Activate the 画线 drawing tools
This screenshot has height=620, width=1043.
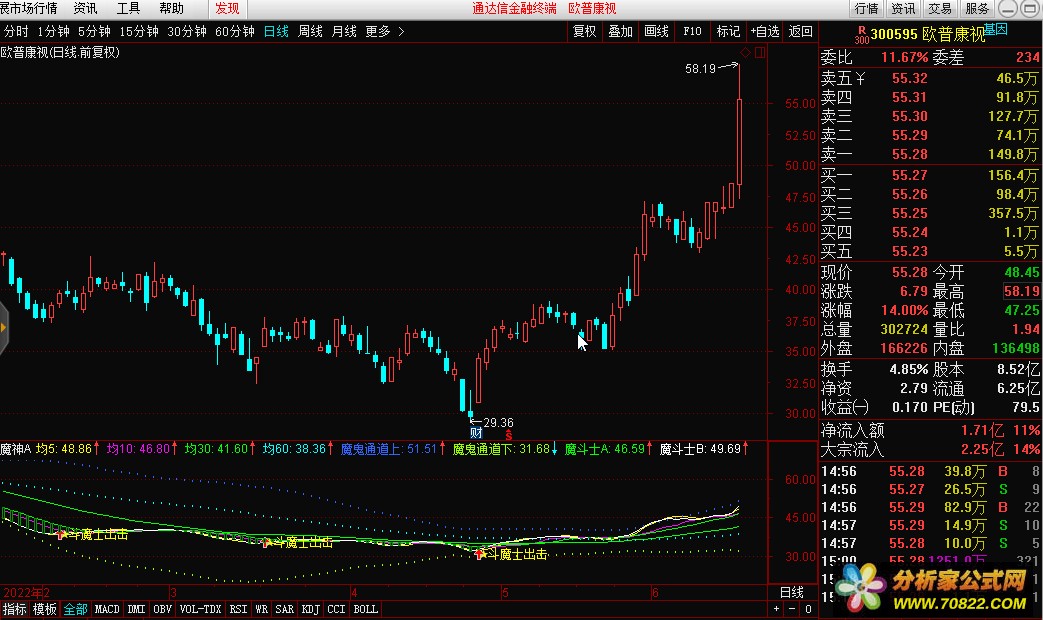click(x=657, y=31)
